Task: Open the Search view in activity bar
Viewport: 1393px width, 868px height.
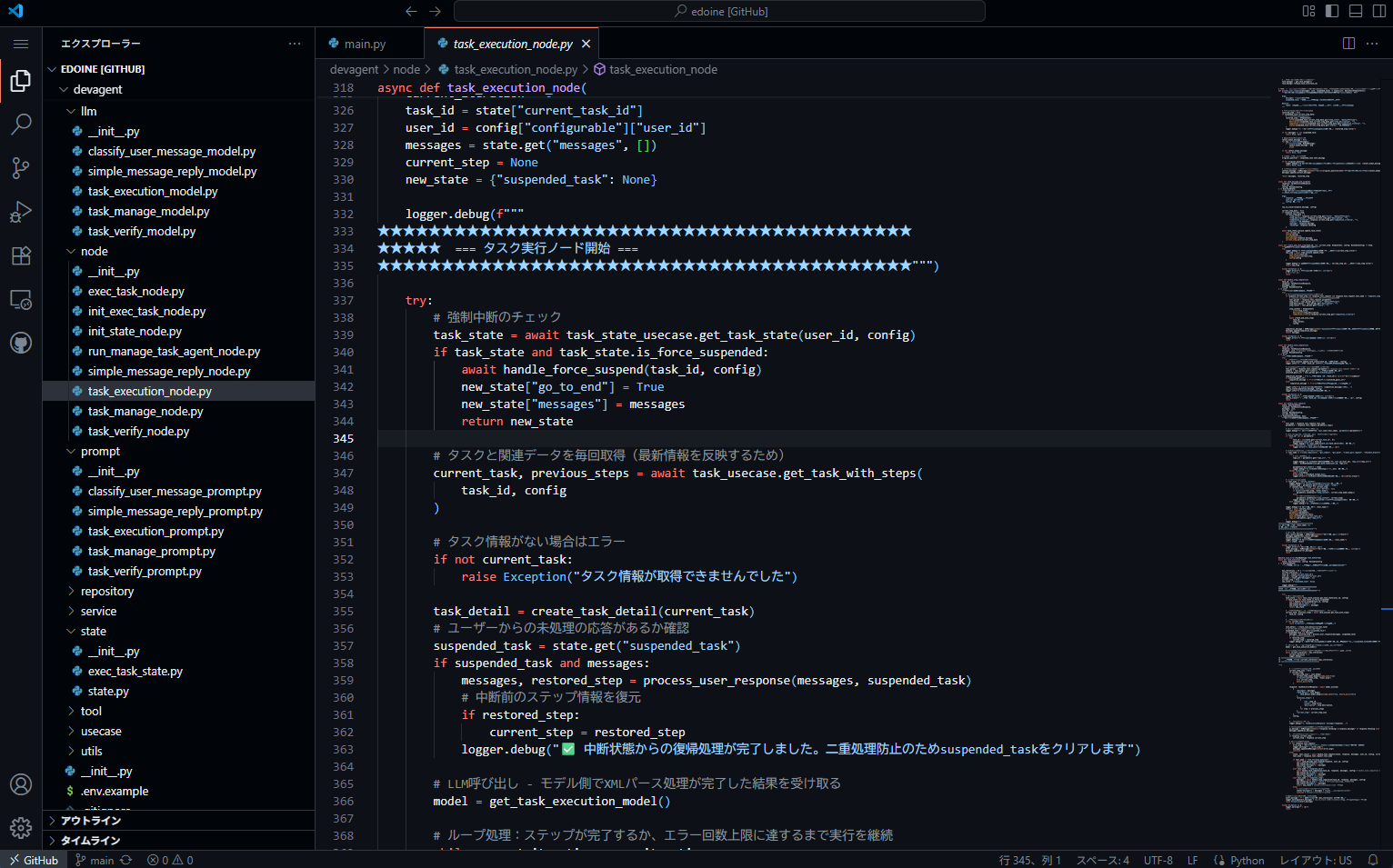Action: pyautogui.click(x=21, y=124)
